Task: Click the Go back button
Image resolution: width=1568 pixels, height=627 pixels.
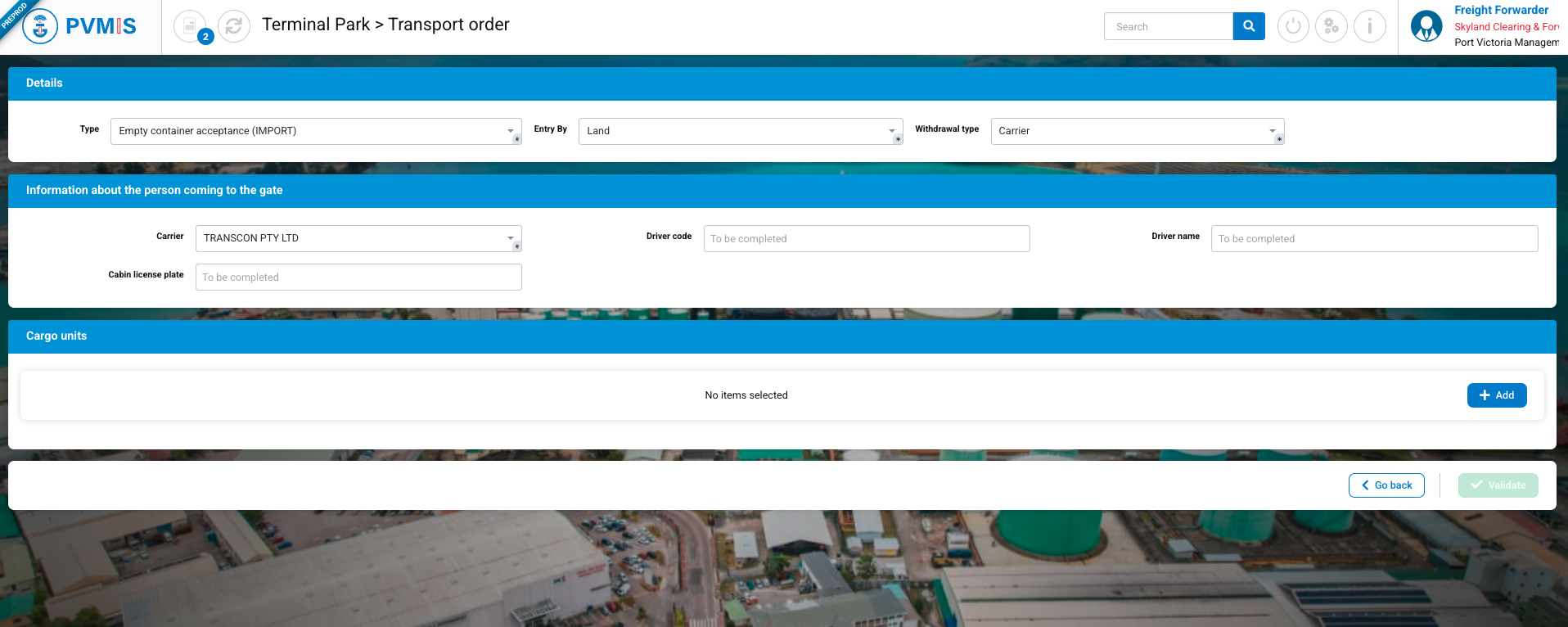Action: (x=1386, y=485)
